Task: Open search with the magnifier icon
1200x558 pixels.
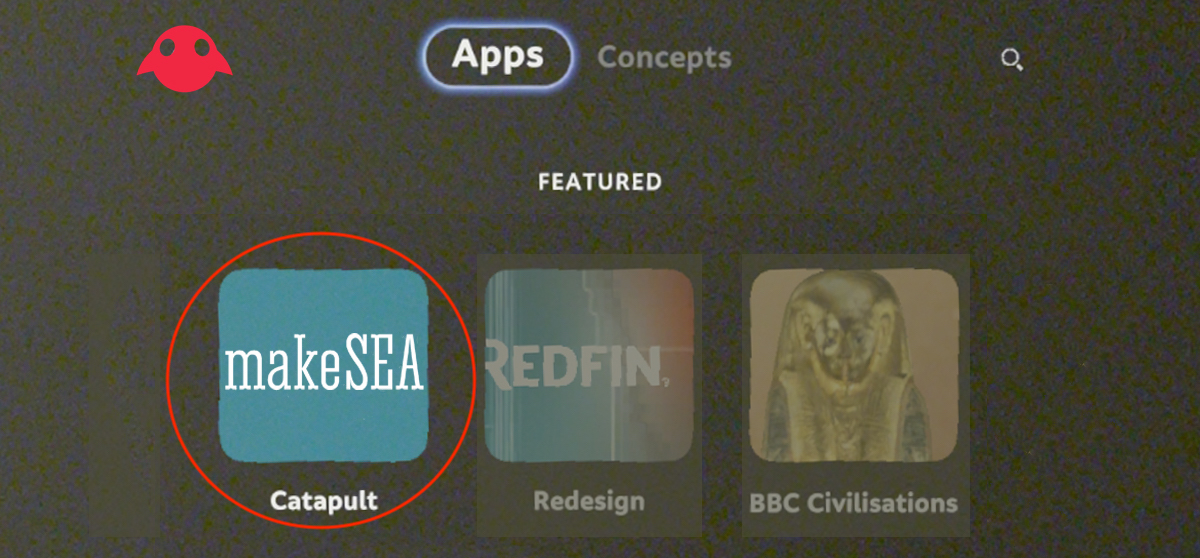Action: [x=1012, y=60]
